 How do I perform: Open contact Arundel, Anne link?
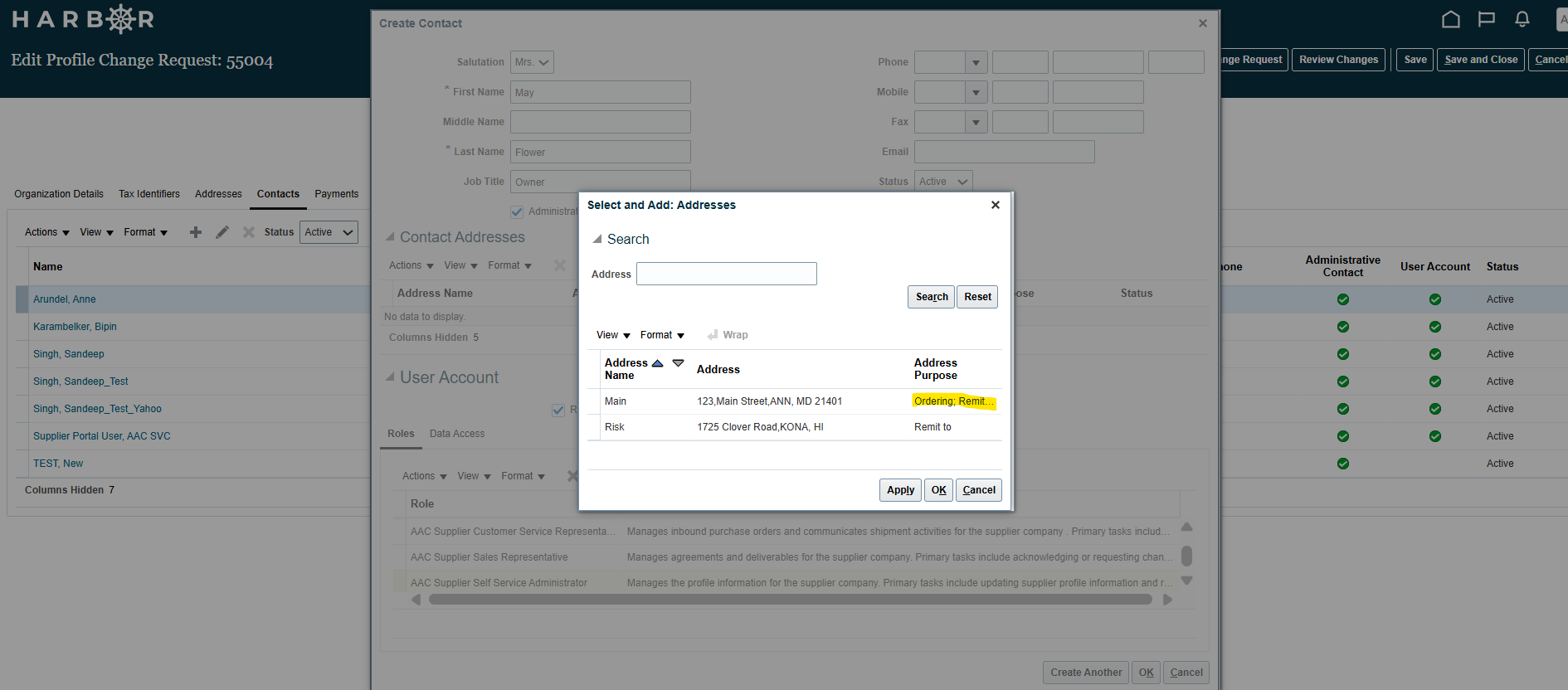pos(64,299)
